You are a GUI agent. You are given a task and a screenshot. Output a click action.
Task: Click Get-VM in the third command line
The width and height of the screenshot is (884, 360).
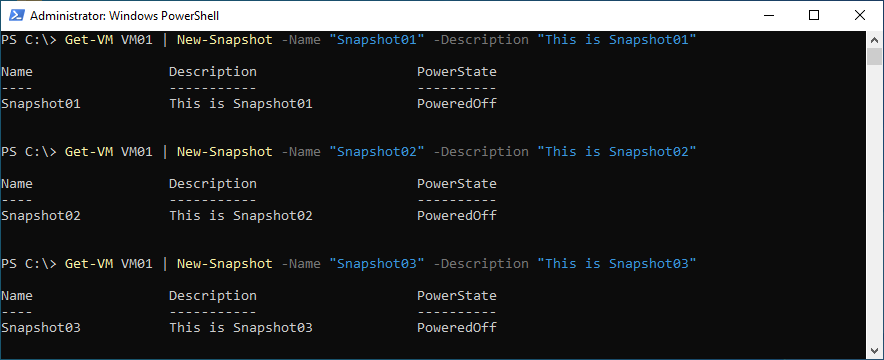click(x=89, y=264)
